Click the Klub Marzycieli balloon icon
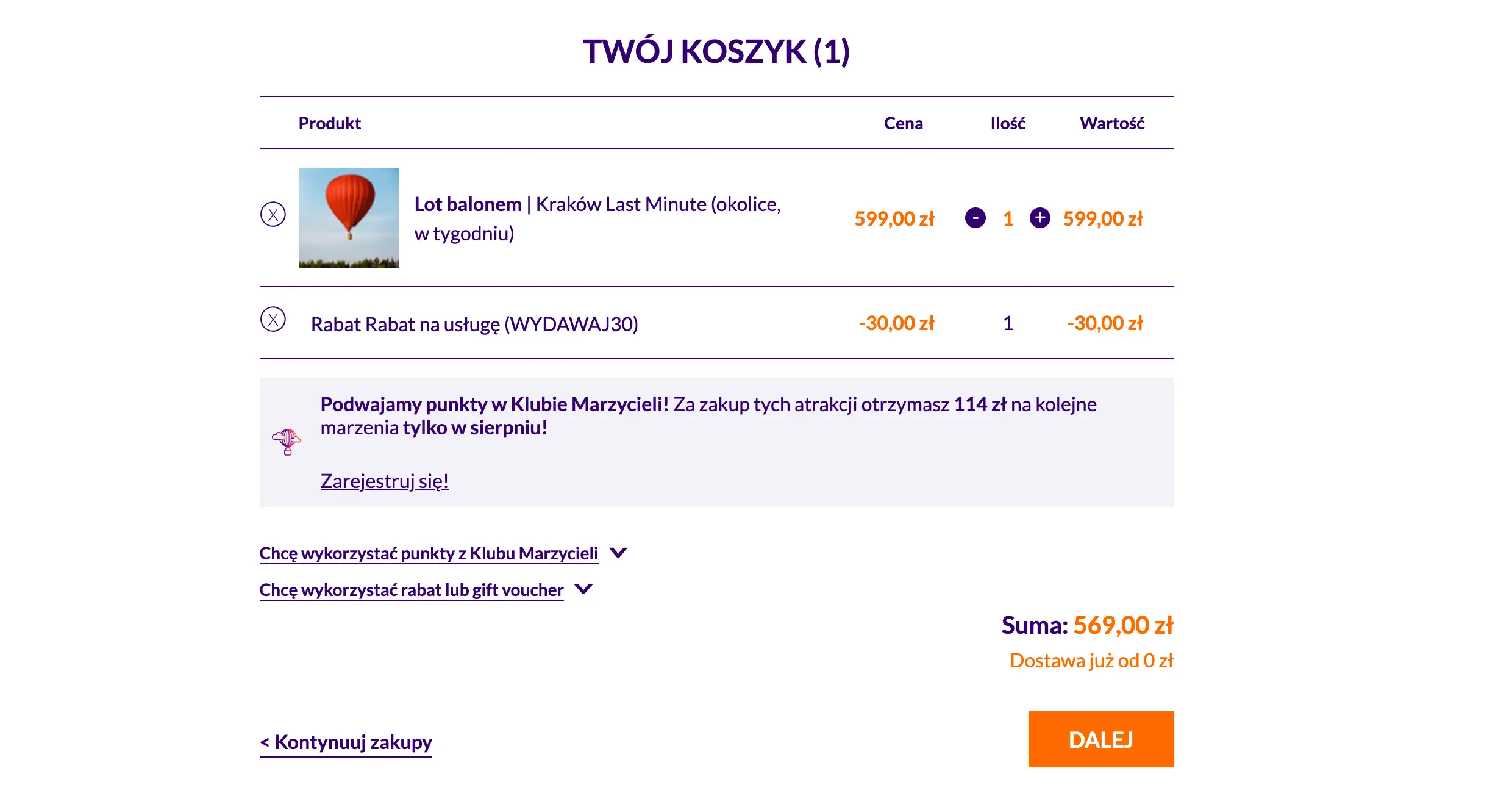 (287, 442)
